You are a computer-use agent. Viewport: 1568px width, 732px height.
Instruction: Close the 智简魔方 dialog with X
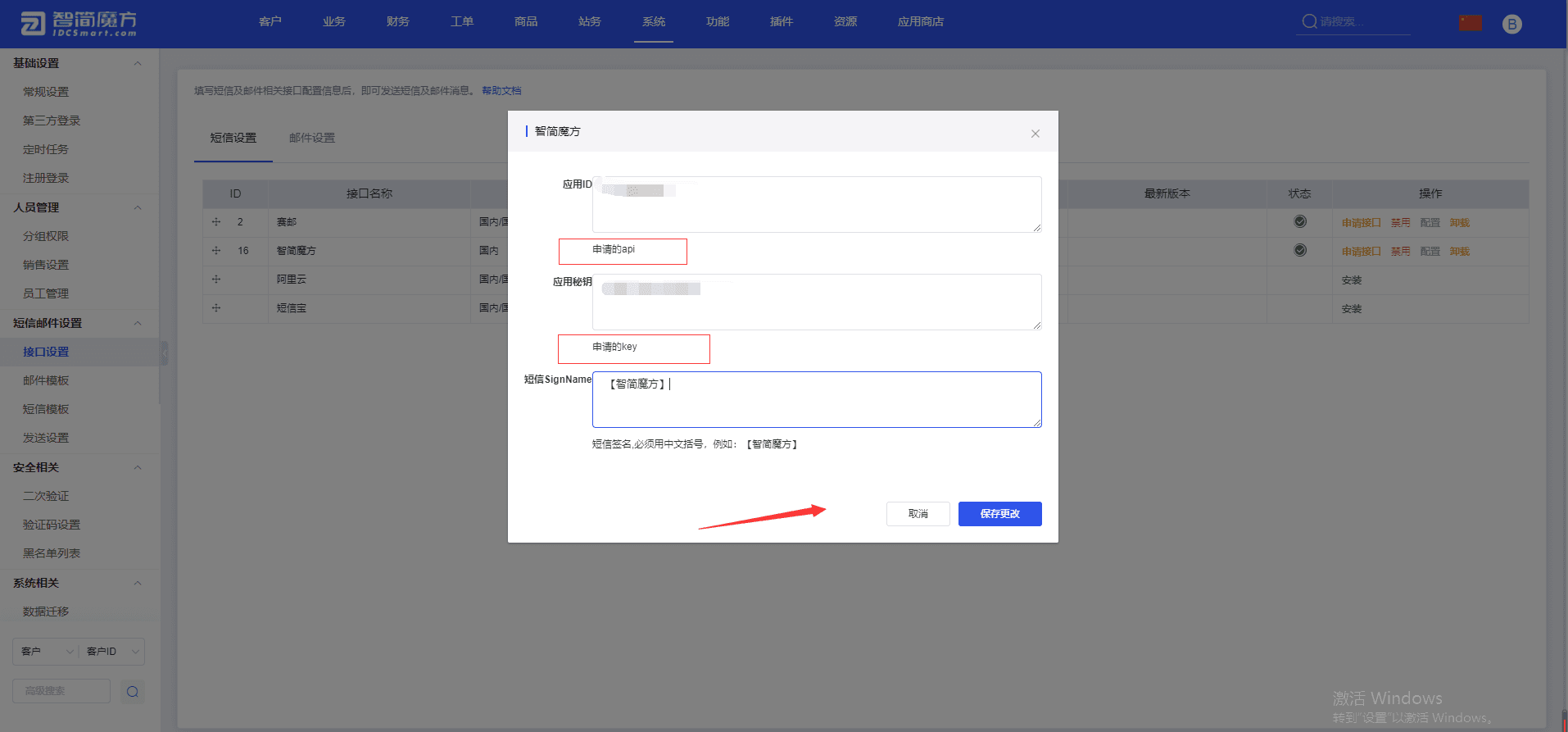coord(1036,134)
